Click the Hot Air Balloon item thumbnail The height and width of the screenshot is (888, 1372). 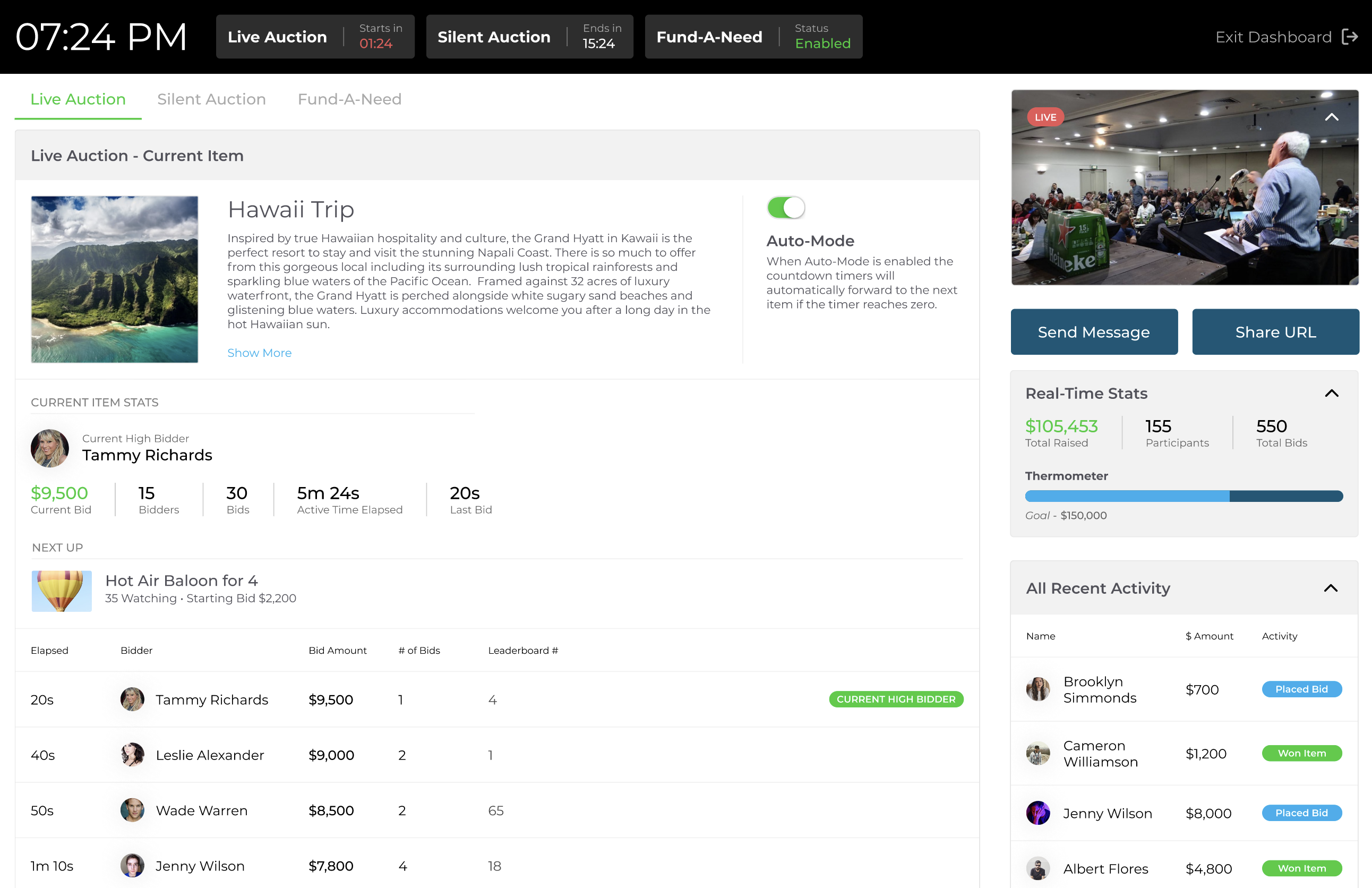(x=61, y=591)
